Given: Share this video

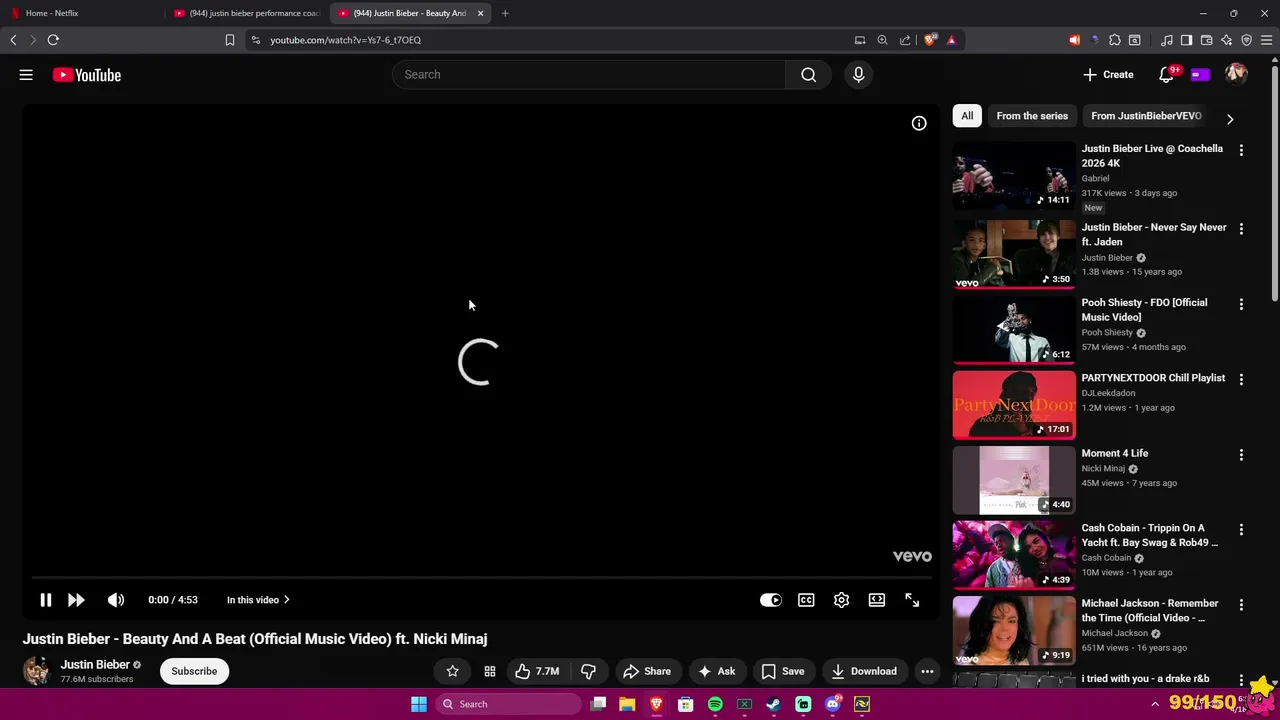Looking at the screenshot, I should [647, 671].
